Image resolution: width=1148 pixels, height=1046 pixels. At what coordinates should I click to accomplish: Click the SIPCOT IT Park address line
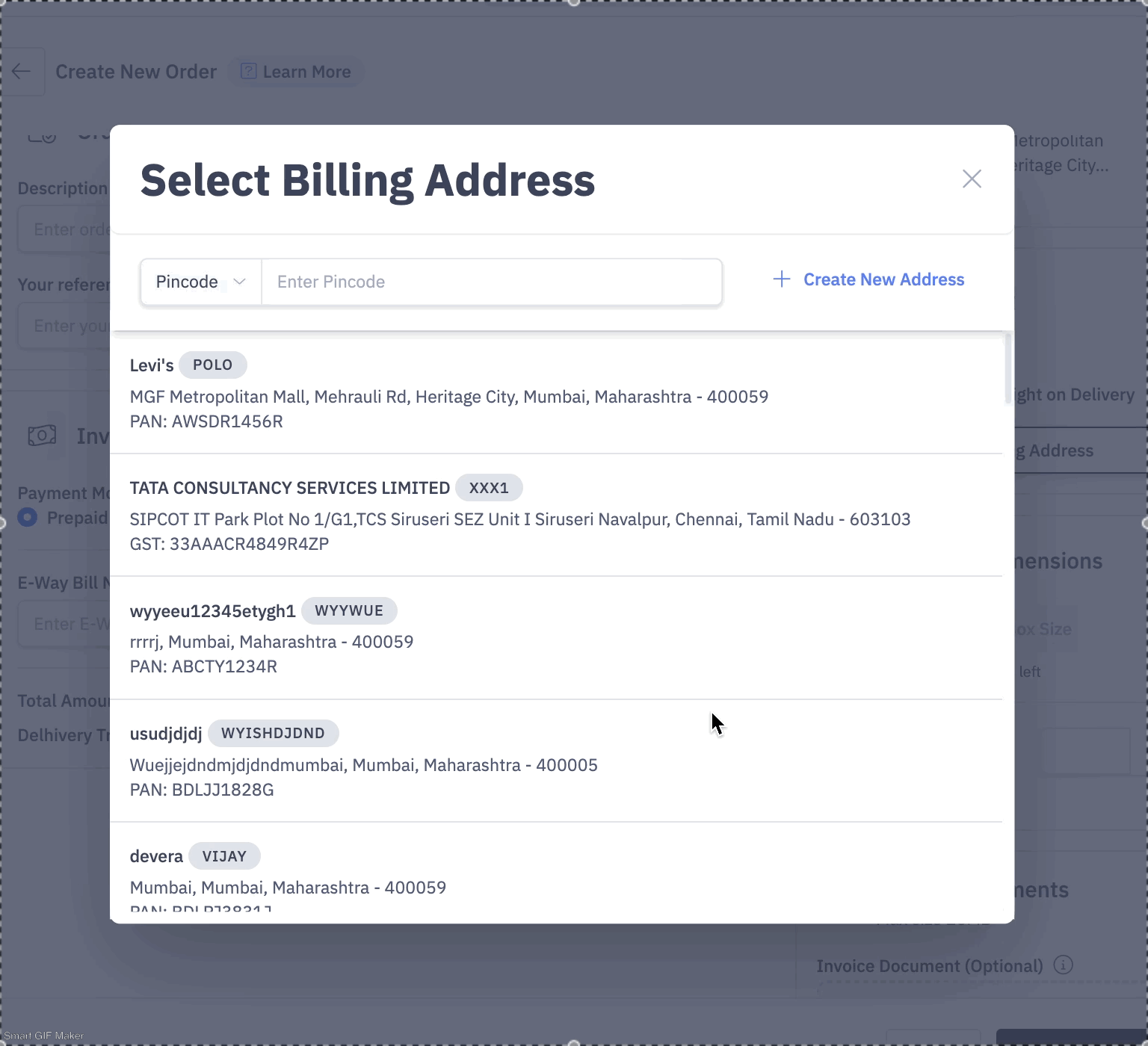pos(520,519)
